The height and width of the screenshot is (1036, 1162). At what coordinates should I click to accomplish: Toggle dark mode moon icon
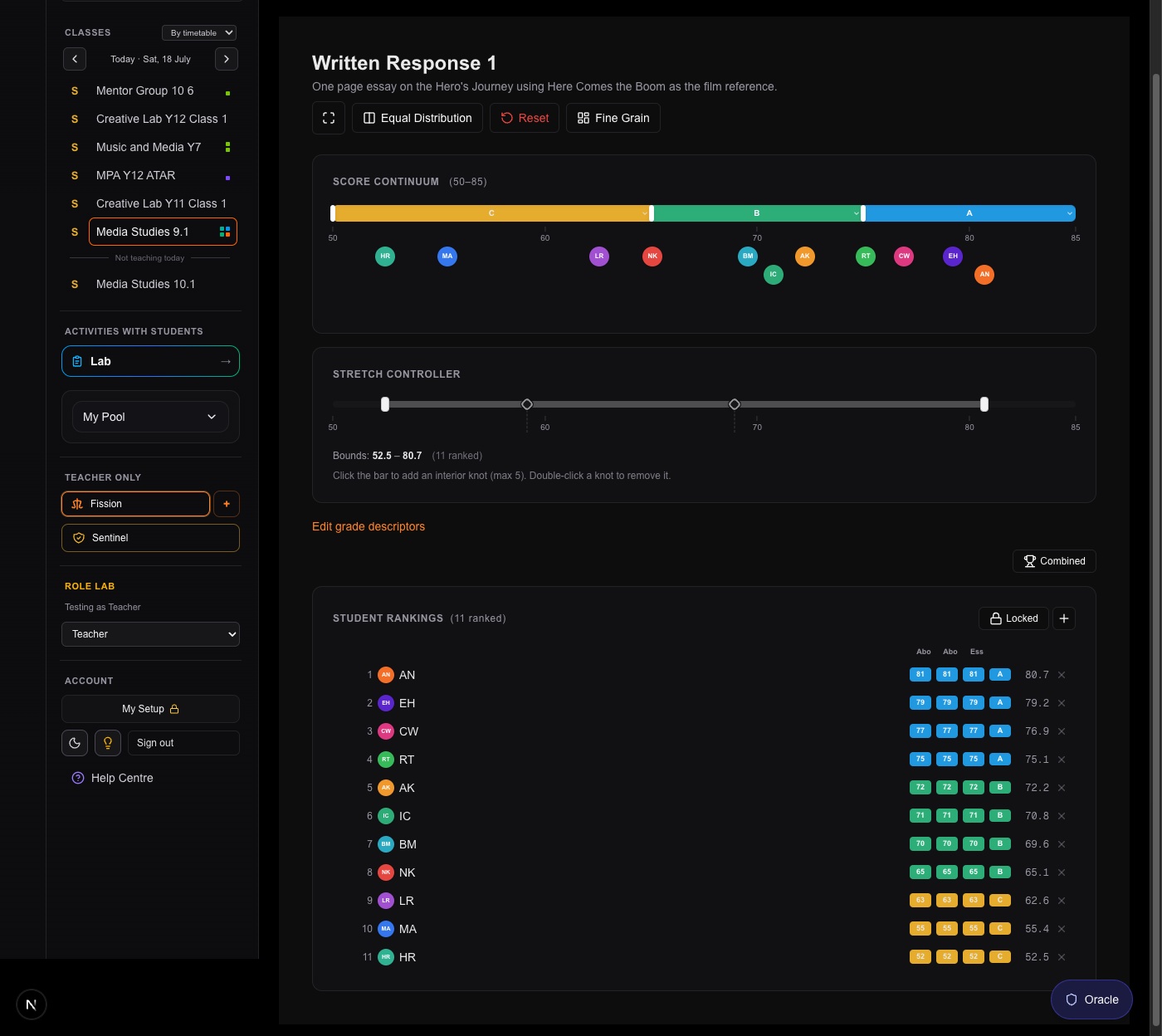point(75,743)
